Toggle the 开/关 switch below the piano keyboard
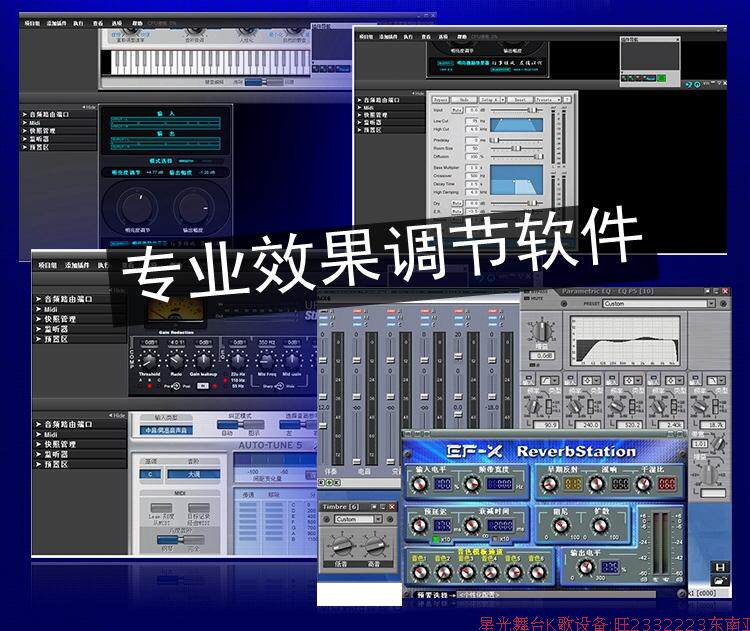The width and height of the screenshot is (750, 631). (264, 82)
